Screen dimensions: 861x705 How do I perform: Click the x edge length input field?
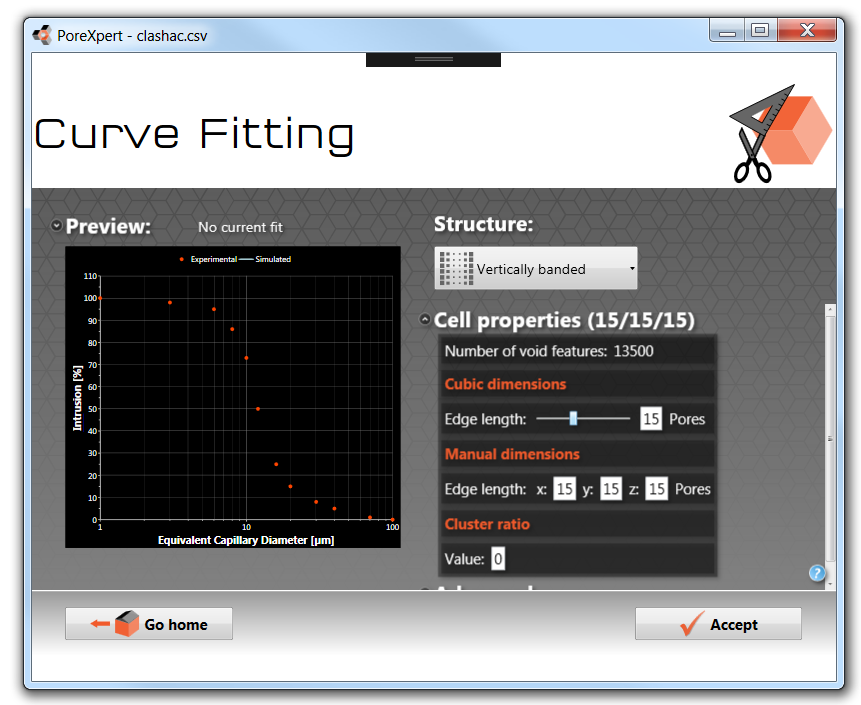(564, 489)
